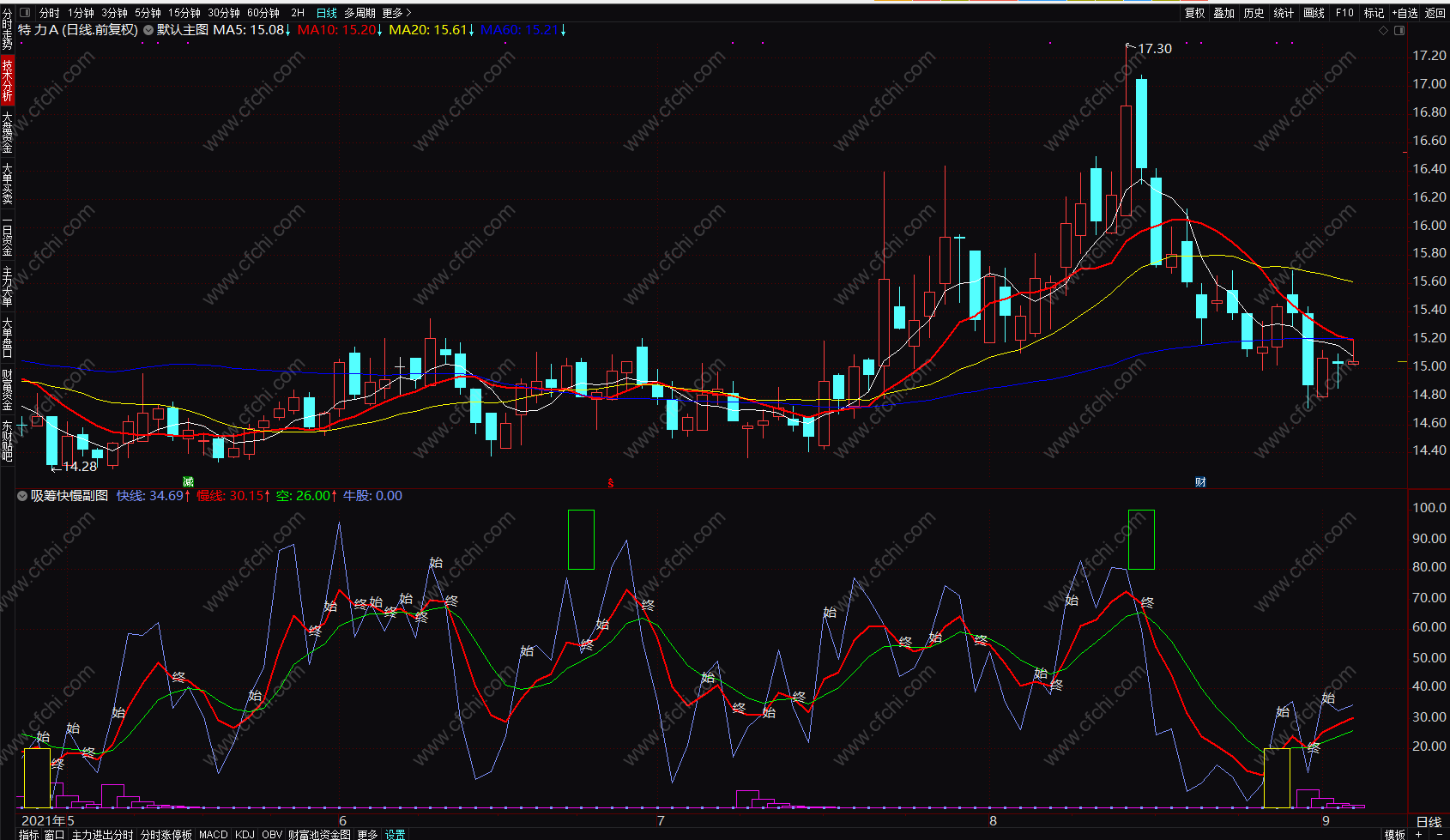Click the 返回 back button
Viewport: 1450px width, 840px height.
point(1435,13)
